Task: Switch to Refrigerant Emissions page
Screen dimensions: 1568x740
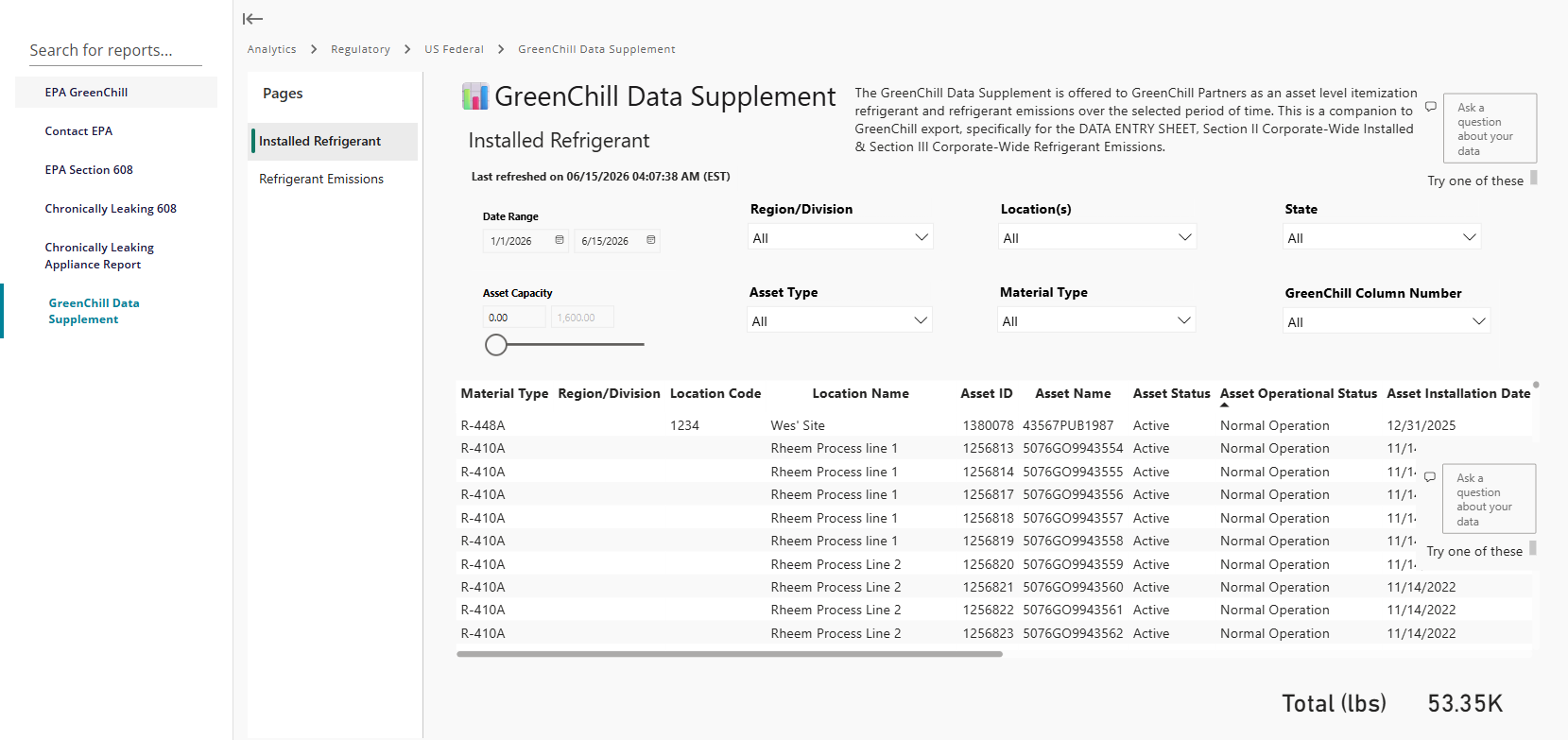Action: (321, 179)
